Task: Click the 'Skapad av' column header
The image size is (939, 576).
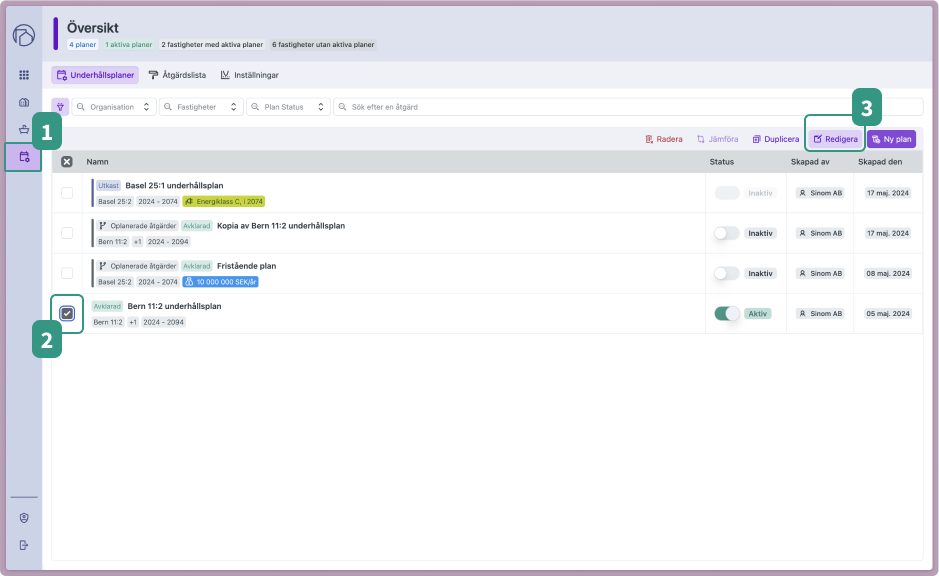Action: point(810,162)
